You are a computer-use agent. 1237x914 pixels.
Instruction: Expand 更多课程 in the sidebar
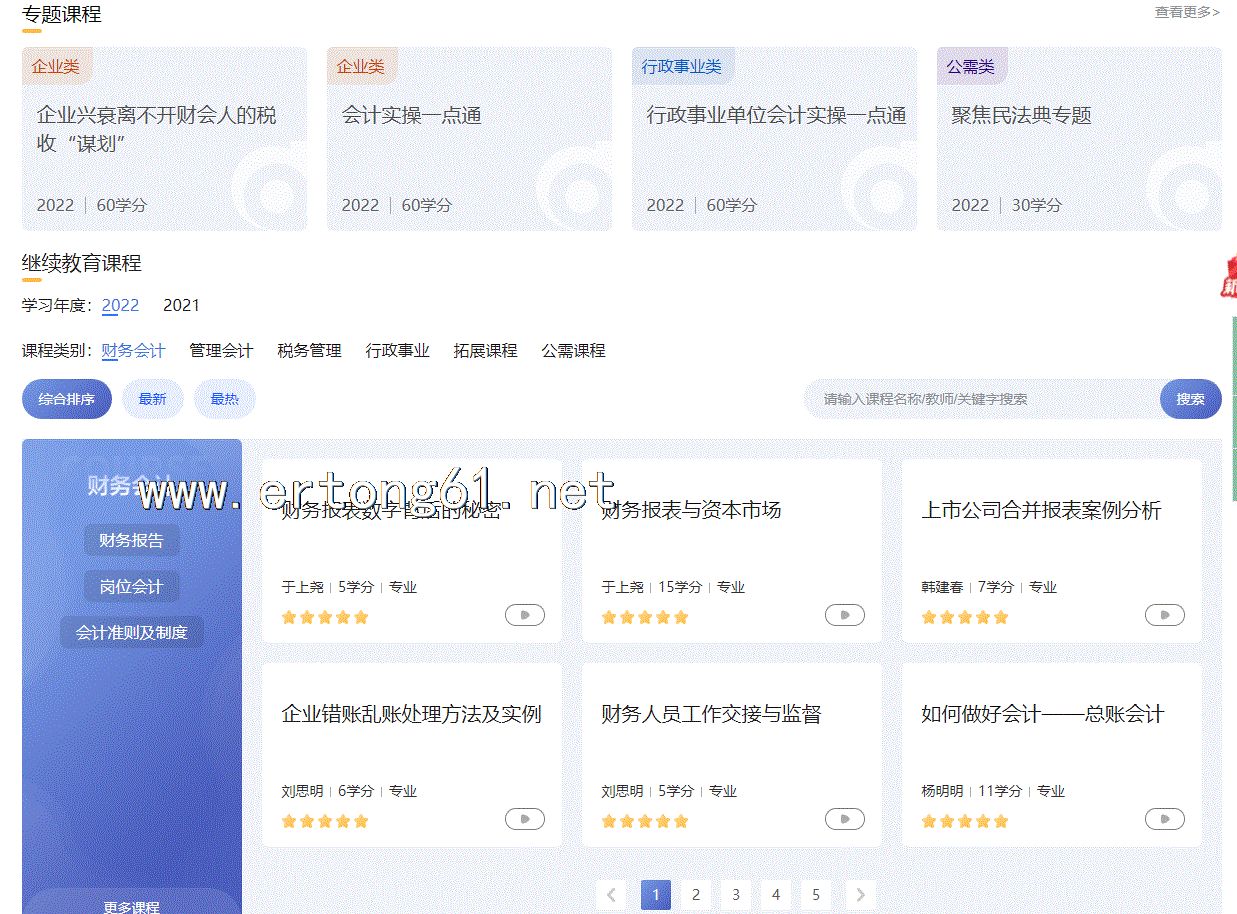[132, 906]
